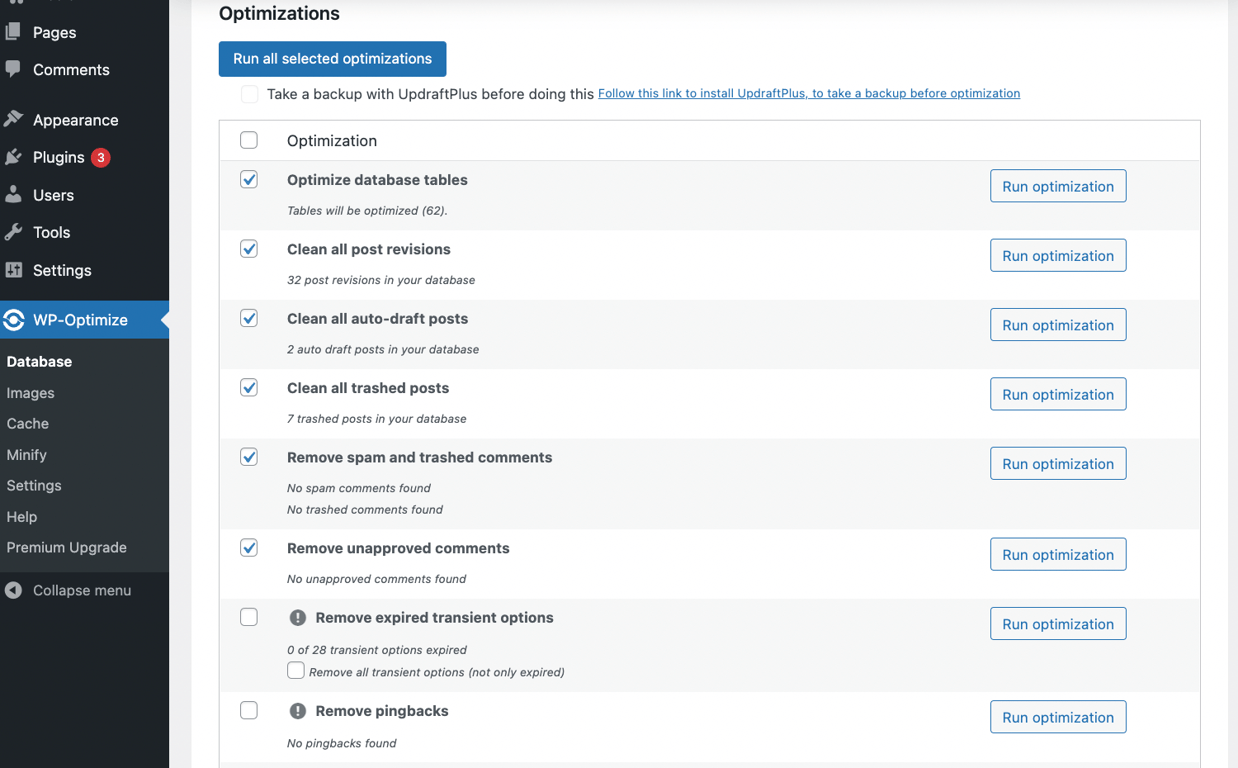Uncheck the Optimize database tables option
The image size is (1238, 768).
[249, 179]
